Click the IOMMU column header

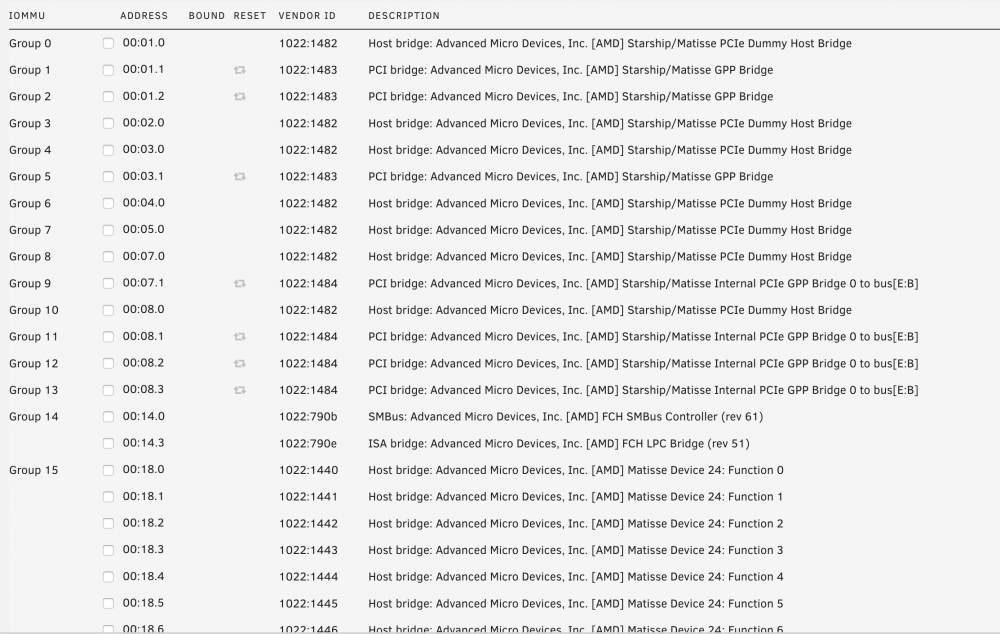[27, 15]
